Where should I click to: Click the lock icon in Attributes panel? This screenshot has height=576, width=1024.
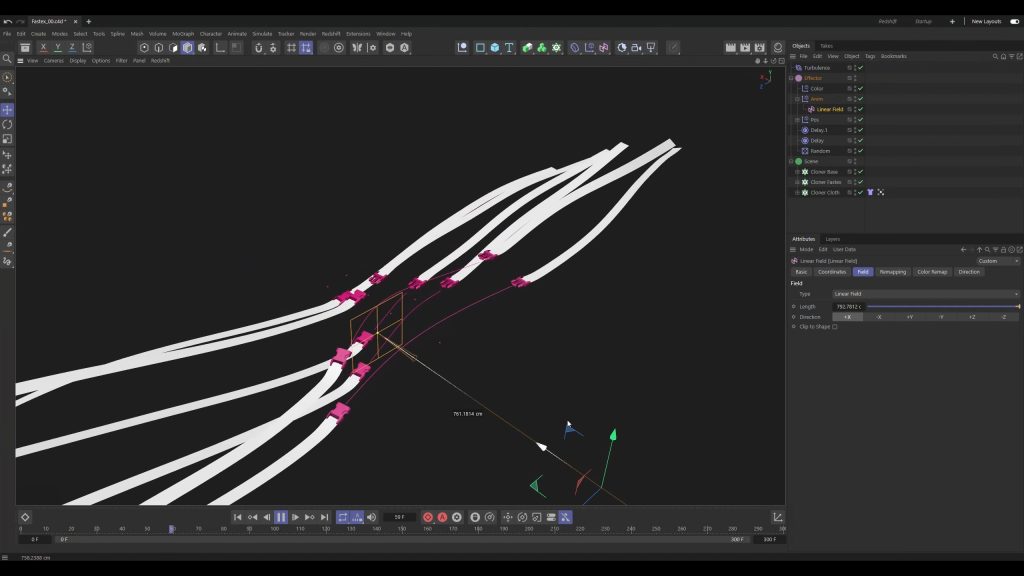(x=1003, y=249)
